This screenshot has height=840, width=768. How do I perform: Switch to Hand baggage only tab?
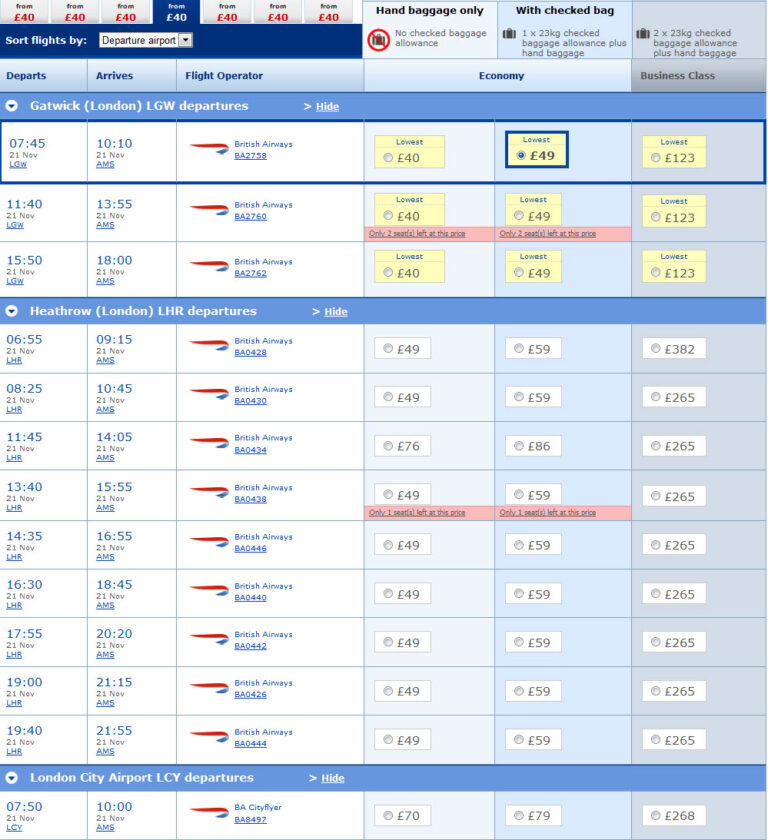coord(430,11)
